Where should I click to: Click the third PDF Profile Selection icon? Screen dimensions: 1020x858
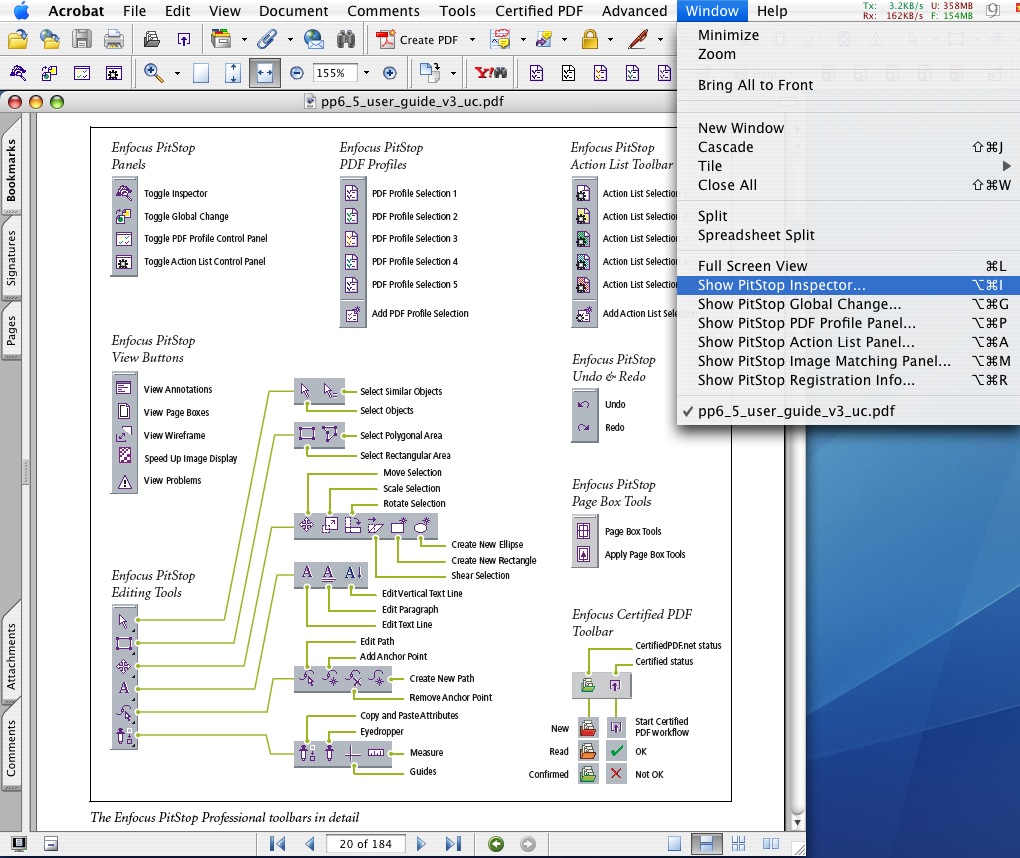coord(600,73)
